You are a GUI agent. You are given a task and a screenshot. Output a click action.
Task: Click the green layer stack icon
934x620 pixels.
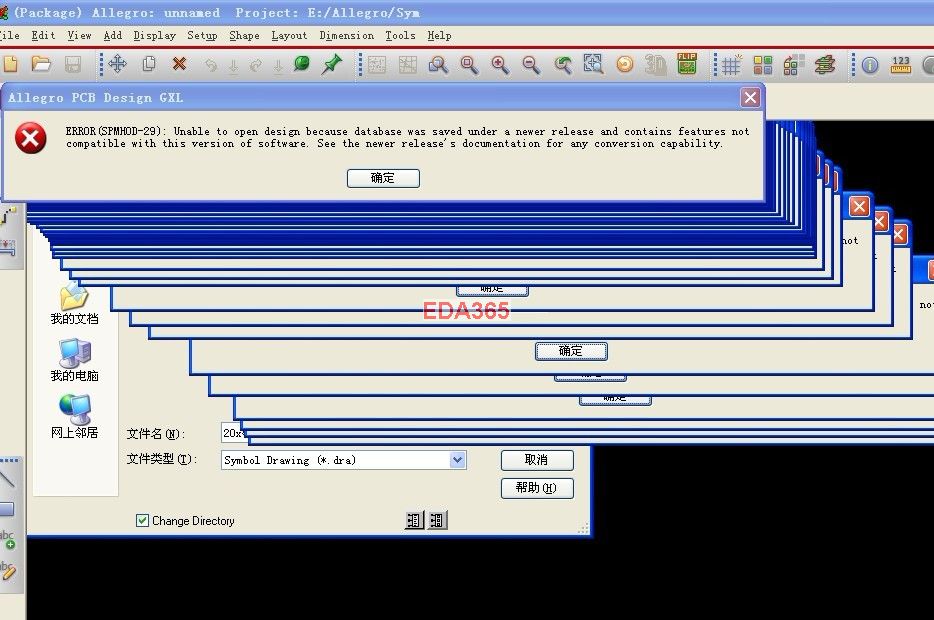click(x=825, y=64)
